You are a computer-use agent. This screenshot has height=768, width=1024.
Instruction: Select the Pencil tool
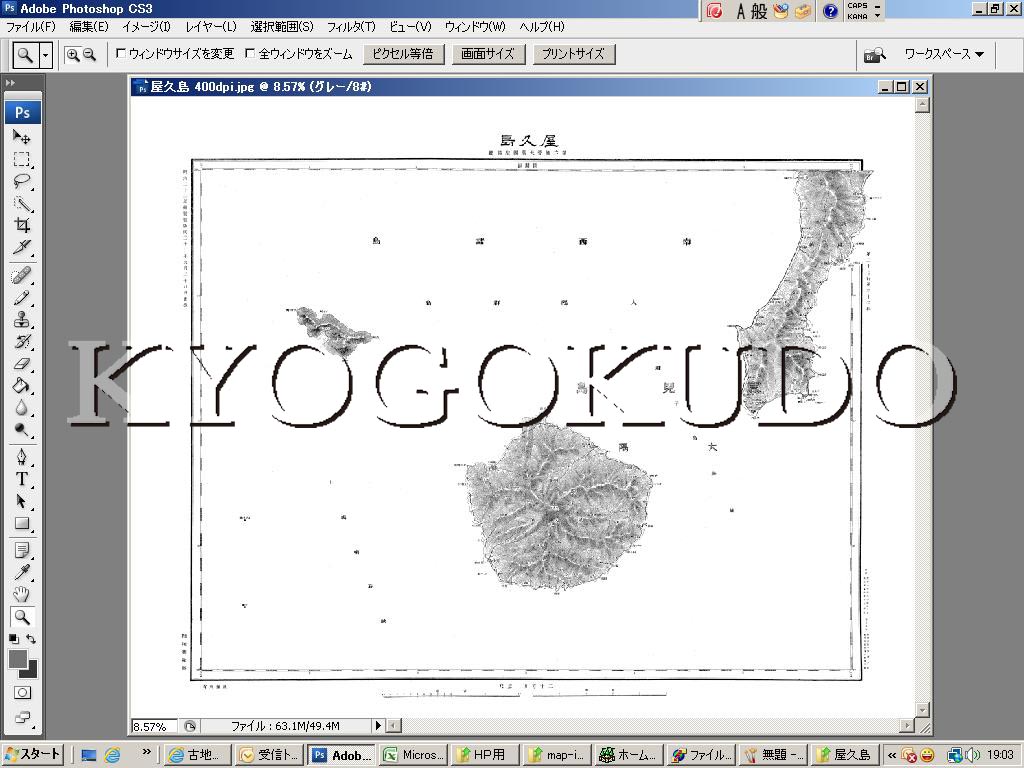coord(22,298)
